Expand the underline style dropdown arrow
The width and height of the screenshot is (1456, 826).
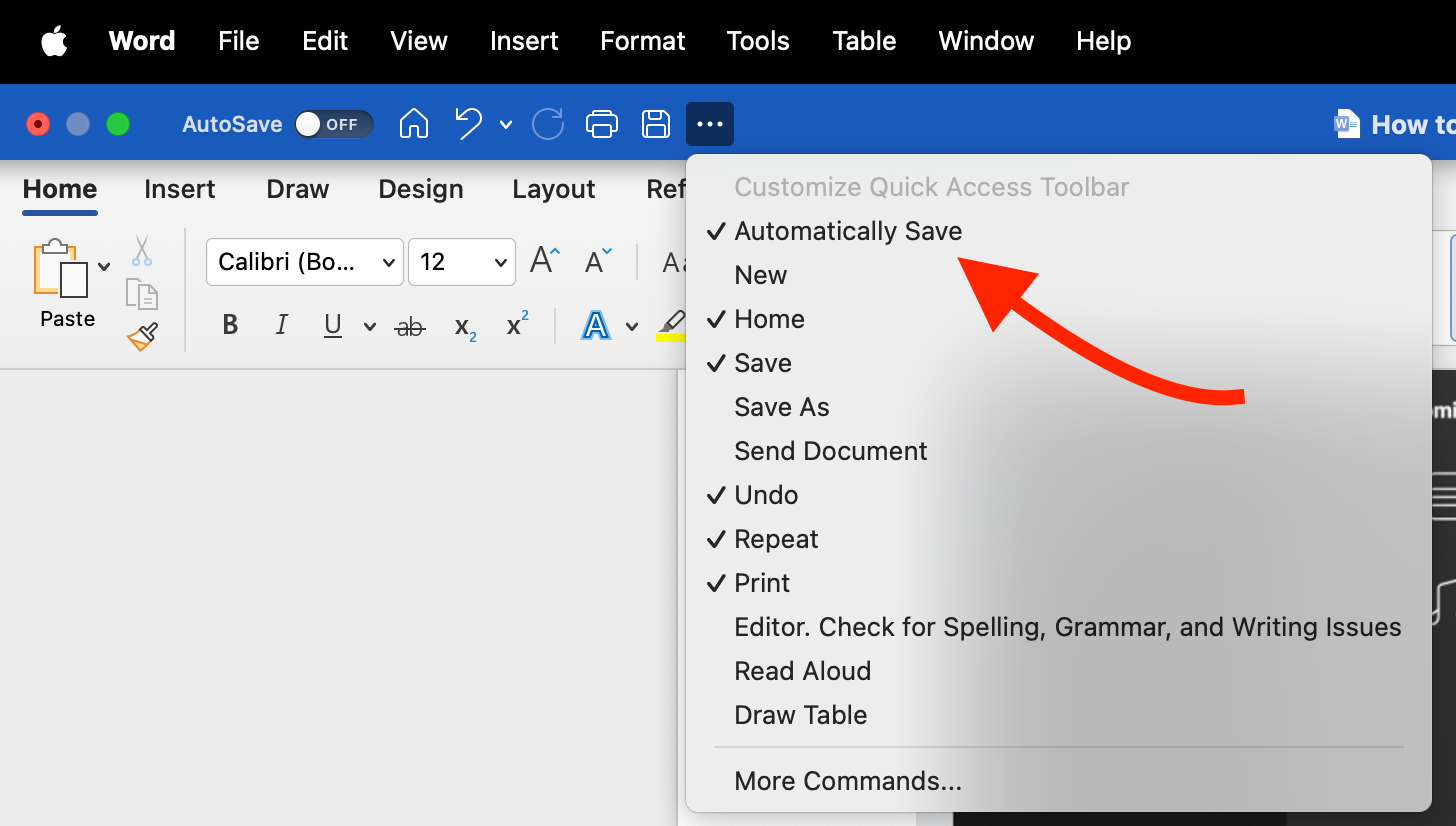point(370,326)
